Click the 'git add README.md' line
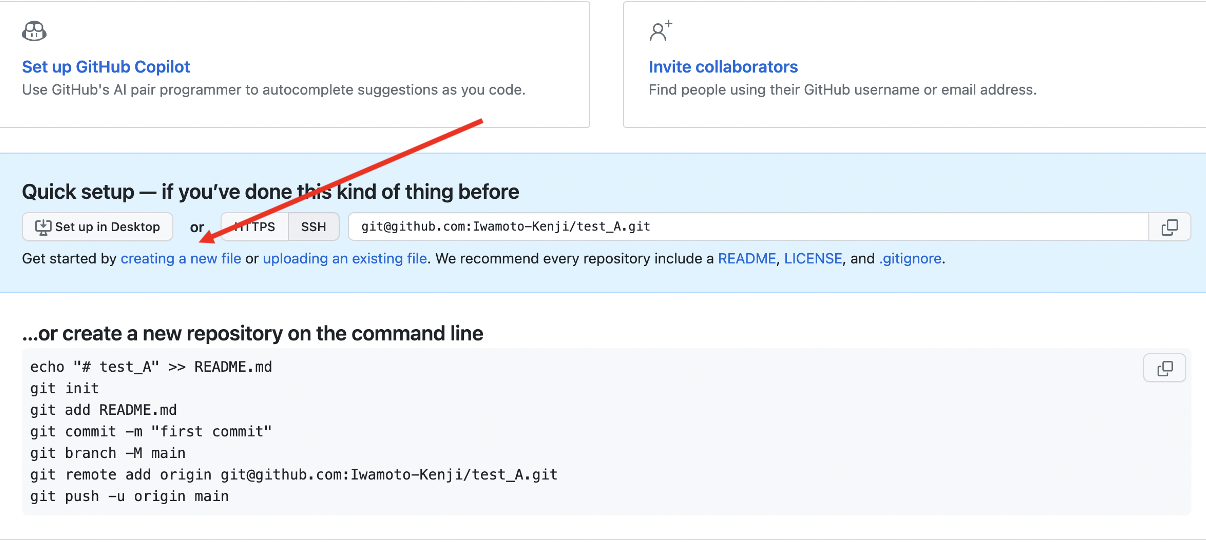Viewport: 1206px width, 544px height. pyautogui.click(x=103, y=410)
